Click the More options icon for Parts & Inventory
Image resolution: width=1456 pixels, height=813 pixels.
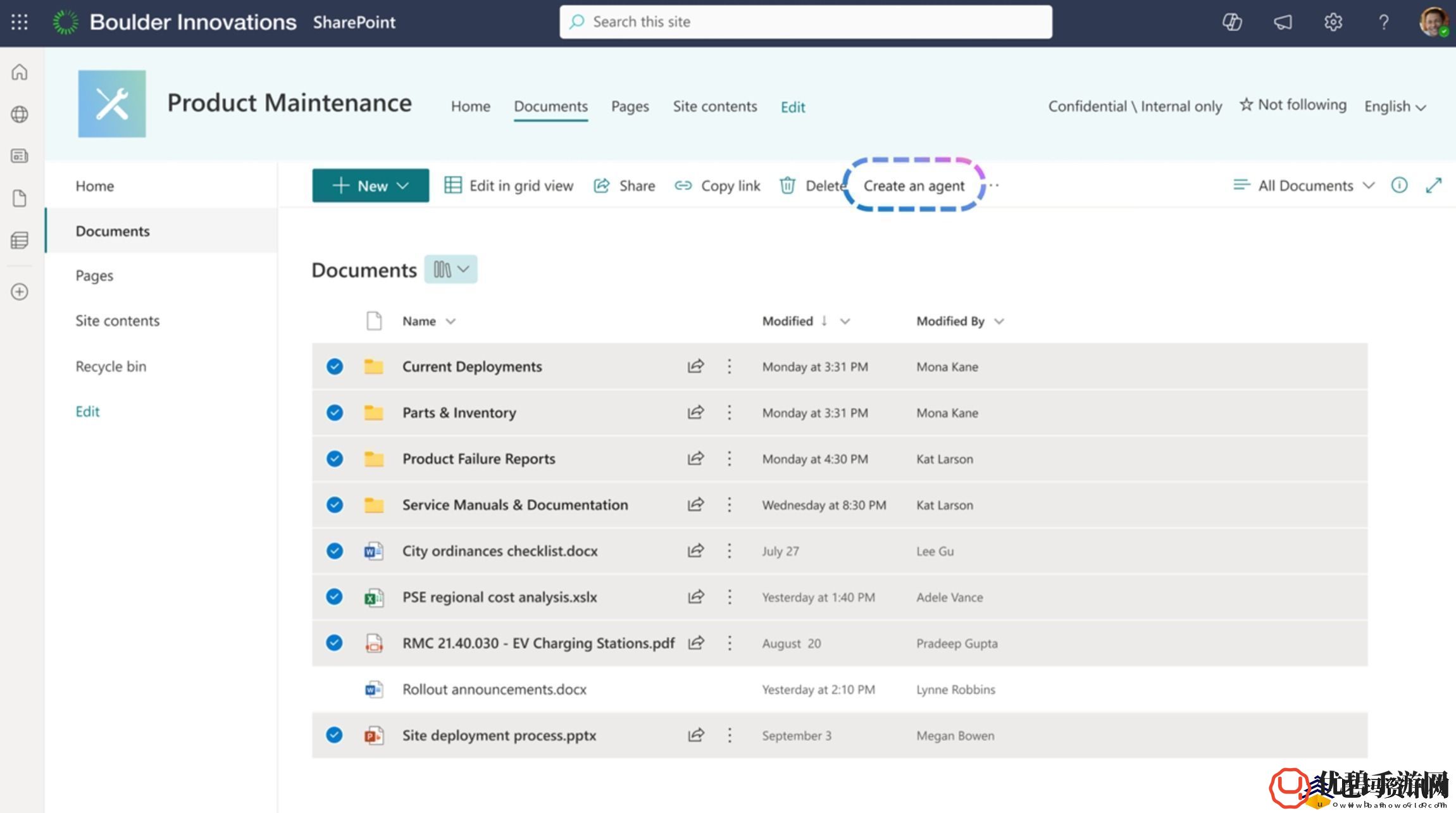tap(729, 411)
